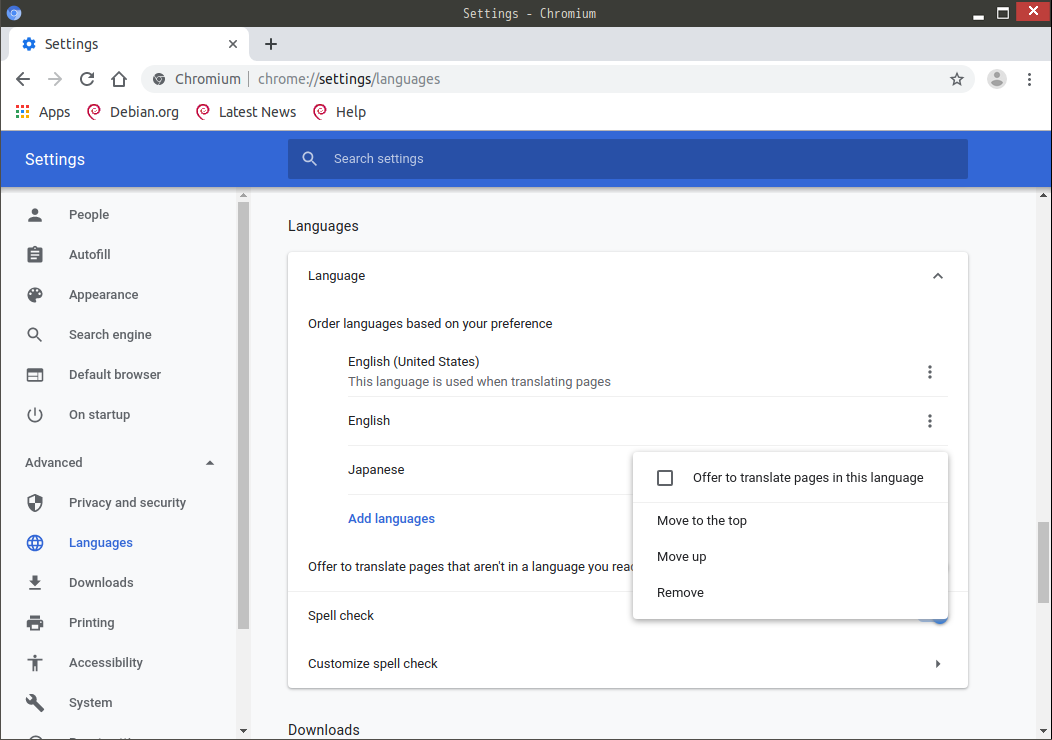The height and width of the screenshot is (740, 1052).
Task: Open the Appearance settings section
Action: 103,295
